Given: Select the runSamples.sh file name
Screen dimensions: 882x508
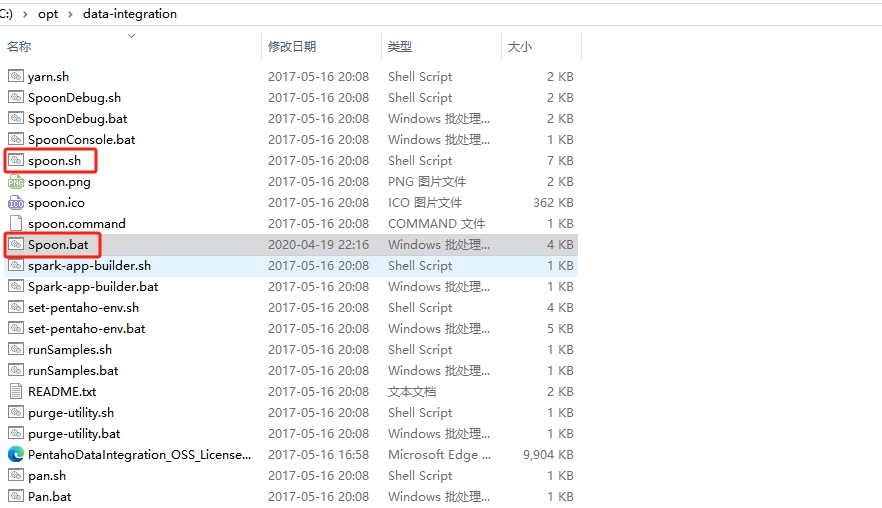Looking at the screenshot, I should (x=70, y=350).
